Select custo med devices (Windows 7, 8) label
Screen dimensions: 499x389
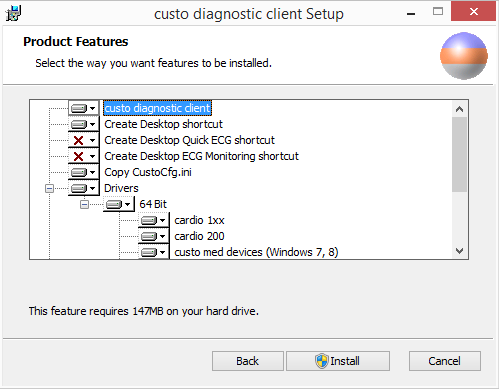coord(256,252)
